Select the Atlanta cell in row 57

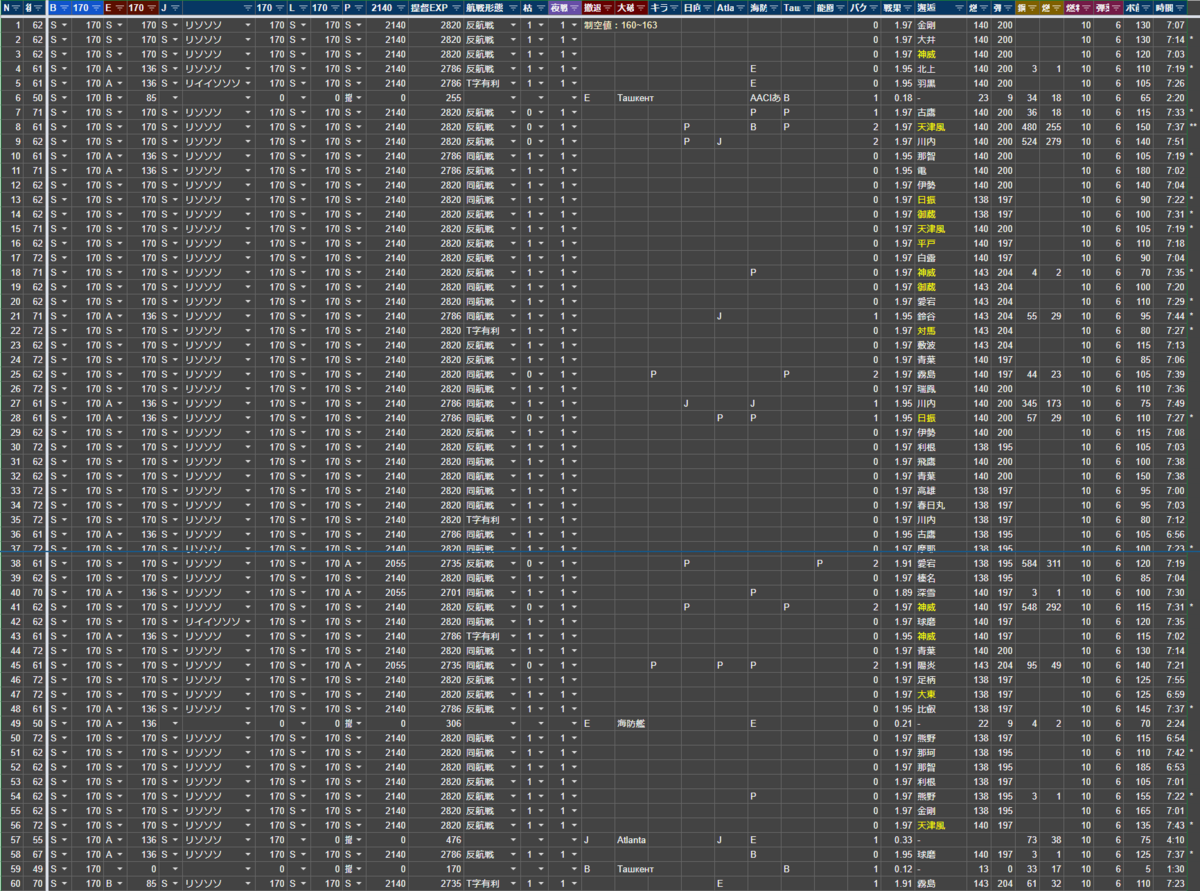pyautogui.click(x=631, y=839)
